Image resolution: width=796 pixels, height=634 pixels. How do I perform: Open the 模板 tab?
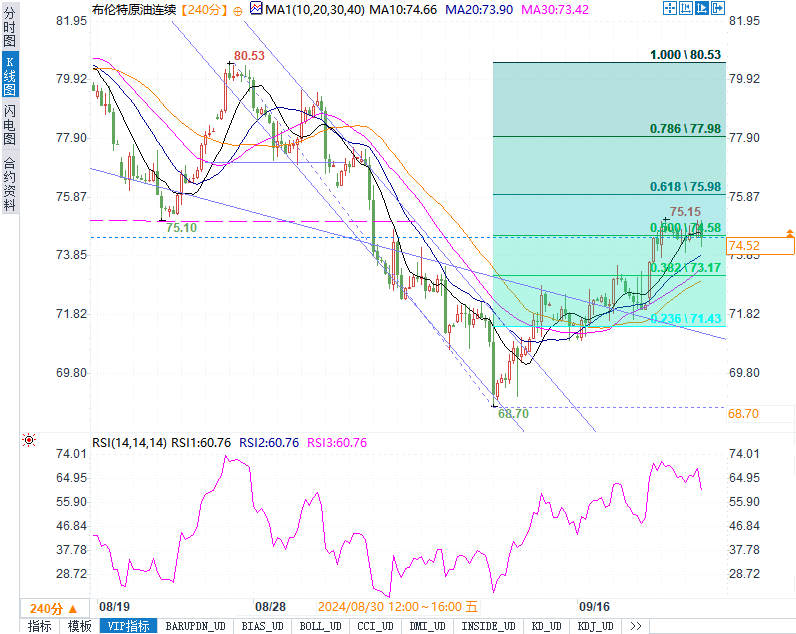pyautogui.click(x=80, y=626)
